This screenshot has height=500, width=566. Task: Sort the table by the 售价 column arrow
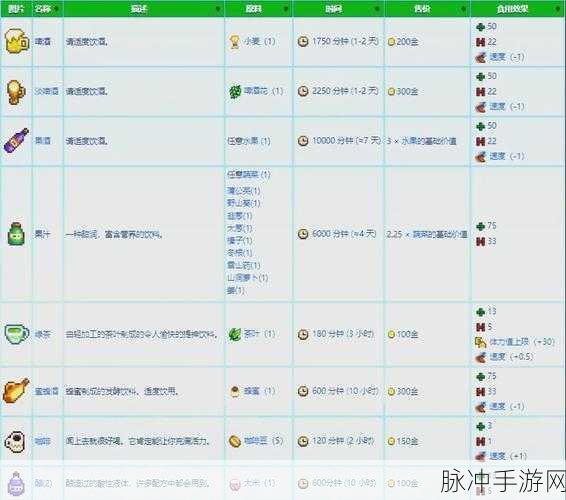(x=463, y=9)
